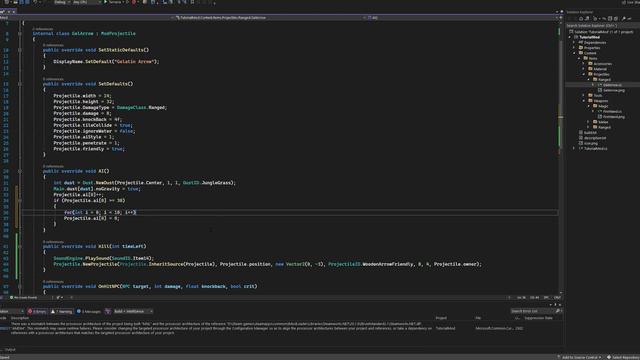The width and height of the screenshot is (640, 360).
Task: Click Select Repository in status bar
Action: [623, 357]
